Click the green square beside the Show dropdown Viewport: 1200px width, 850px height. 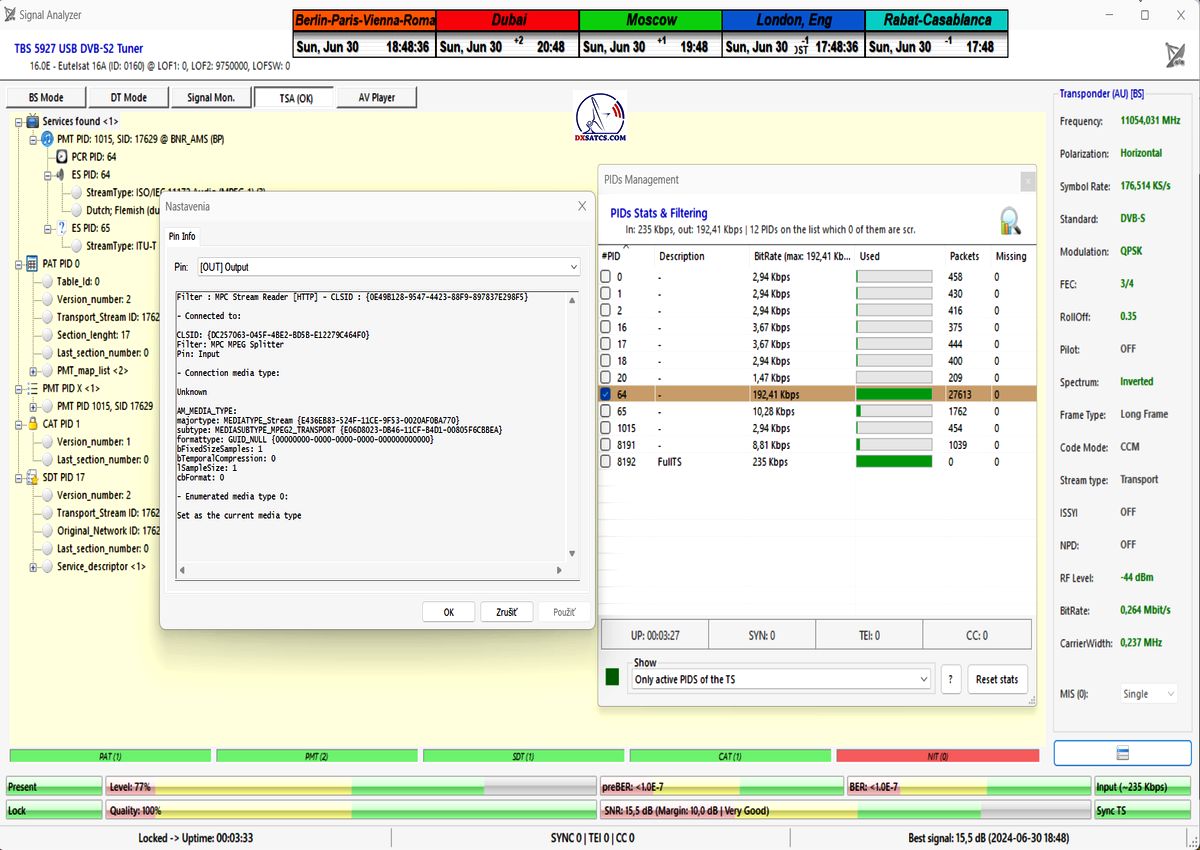click(612, 678)
